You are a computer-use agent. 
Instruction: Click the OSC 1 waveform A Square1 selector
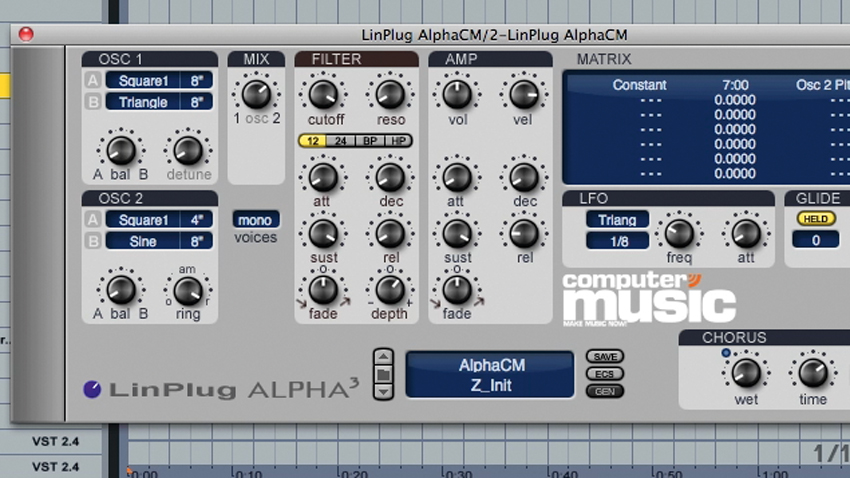point(143,81)
